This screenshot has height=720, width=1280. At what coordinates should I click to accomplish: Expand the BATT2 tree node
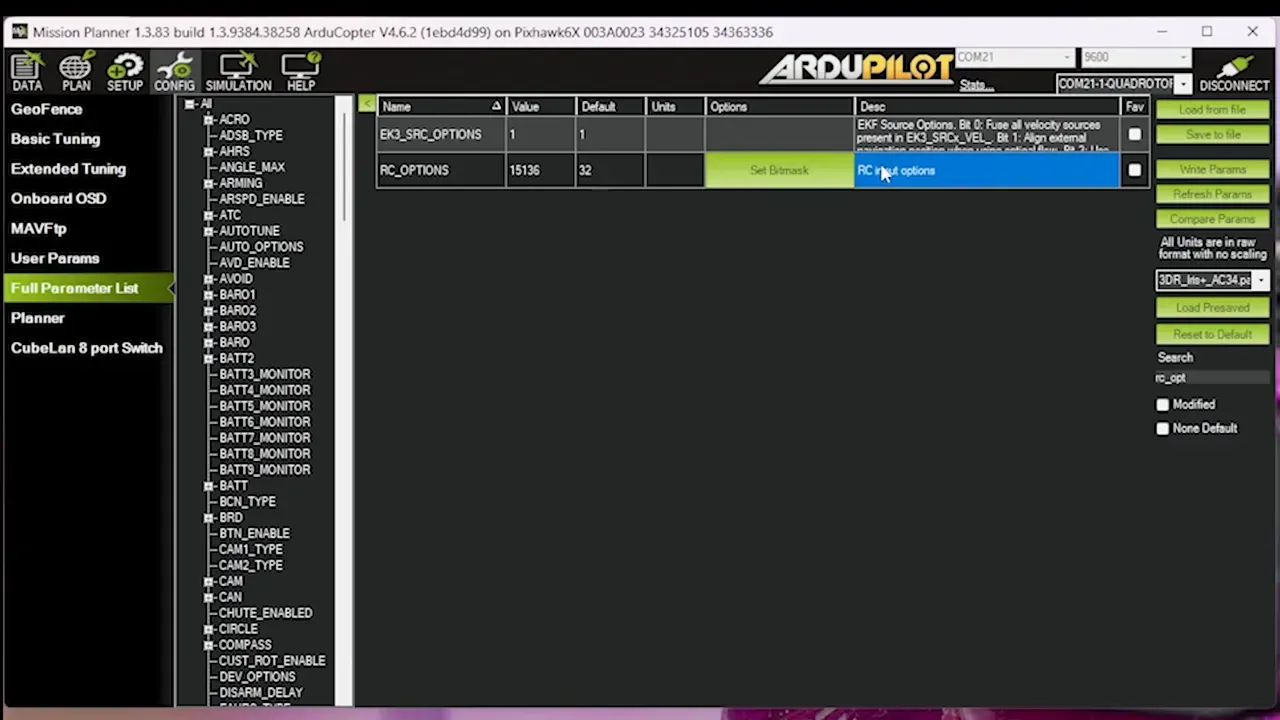(209, 358)
